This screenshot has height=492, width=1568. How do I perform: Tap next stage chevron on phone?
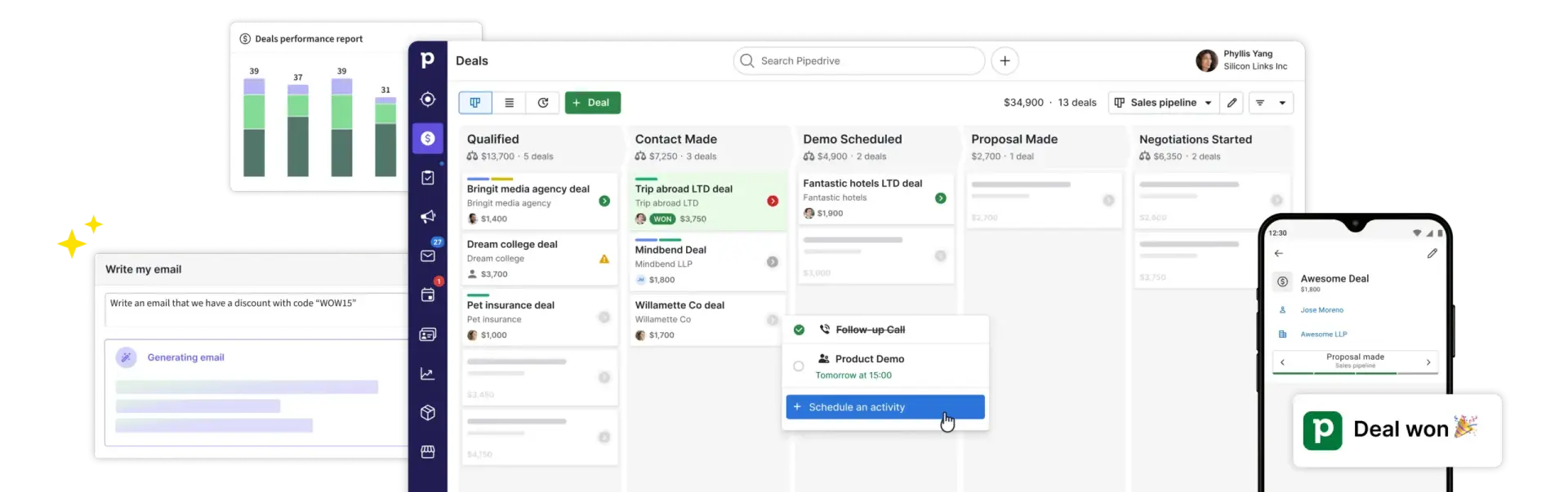pos(1428,362)
